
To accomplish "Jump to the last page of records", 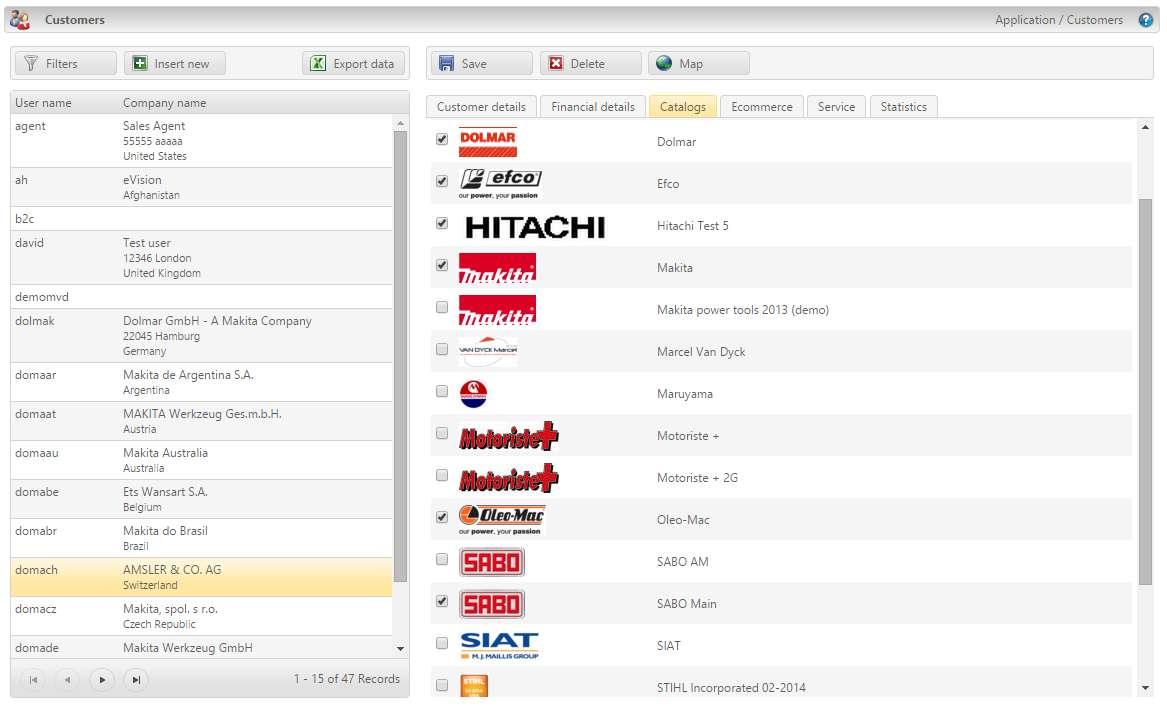I will 134,679.
